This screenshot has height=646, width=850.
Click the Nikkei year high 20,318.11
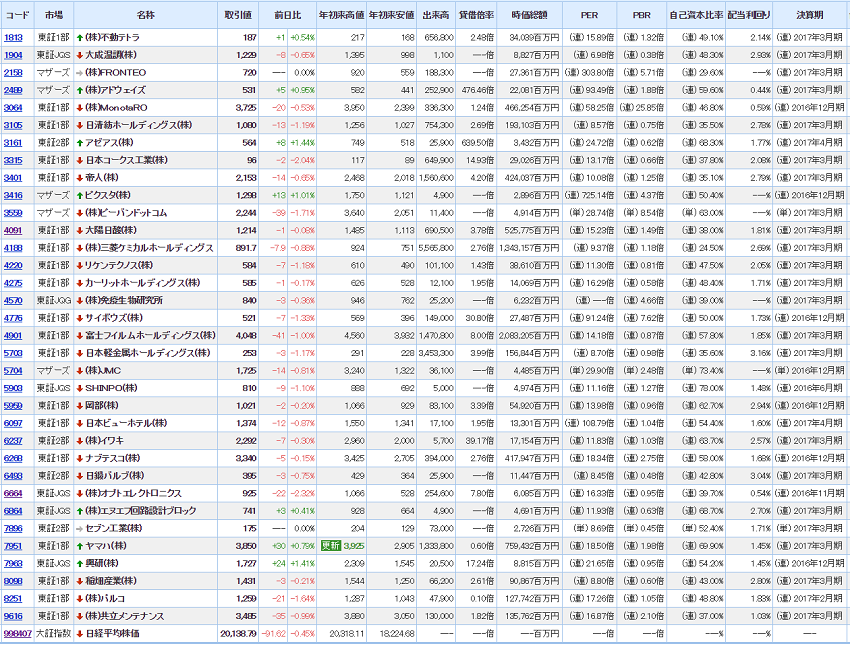(347, 634)
